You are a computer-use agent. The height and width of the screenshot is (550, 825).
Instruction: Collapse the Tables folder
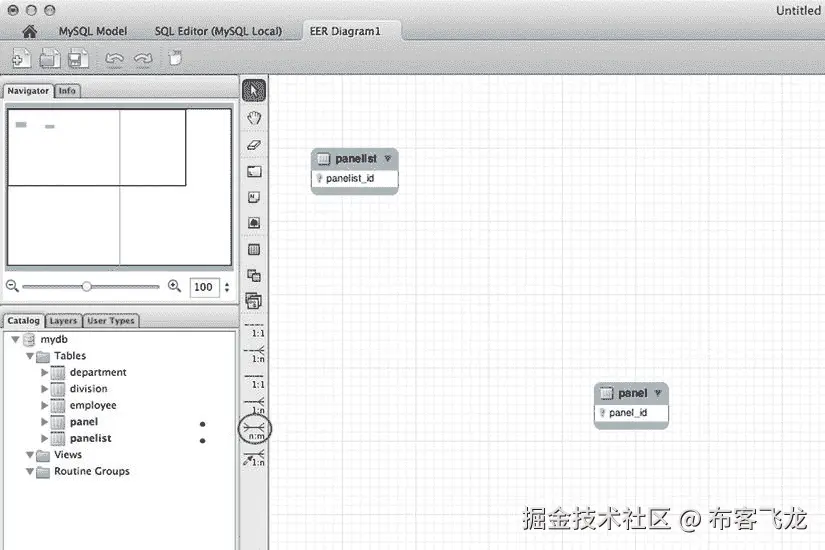(30, 356)
